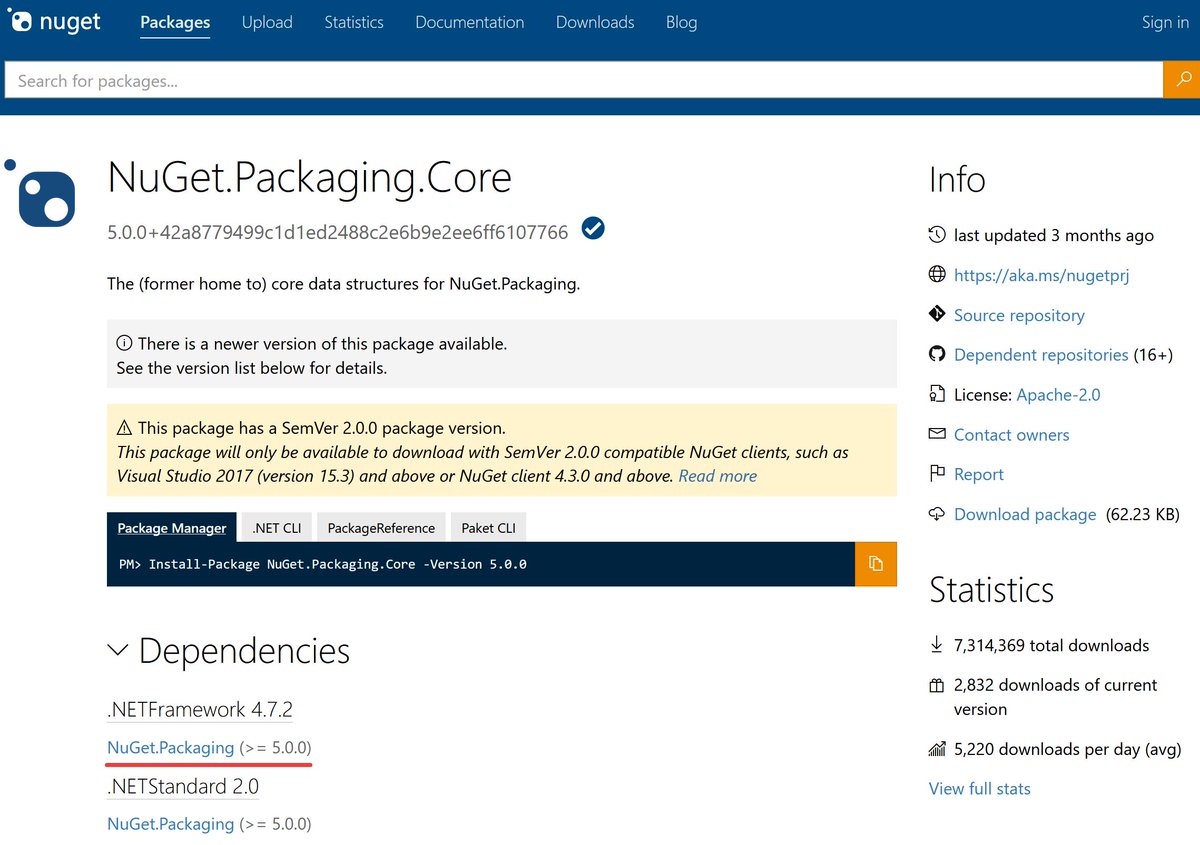Click the clock icon next to last updated
The width and height of the screenshot is (1200, 845).
pyautogui.click(x=937, y=235)
